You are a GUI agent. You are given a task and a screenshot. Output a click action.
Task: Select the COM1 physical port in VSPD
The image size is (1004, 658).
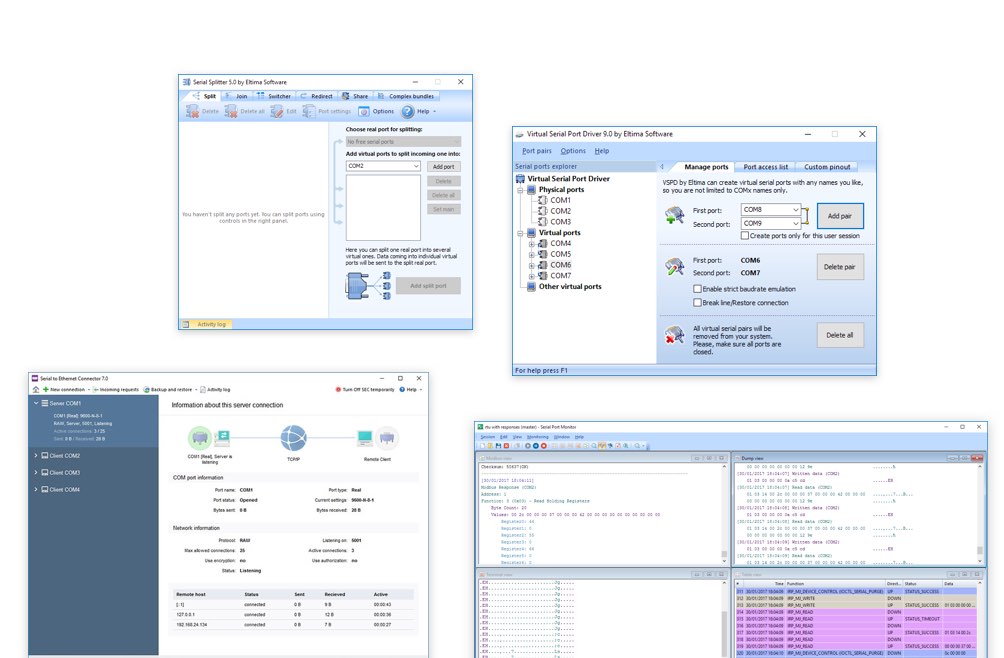[555, 200]
